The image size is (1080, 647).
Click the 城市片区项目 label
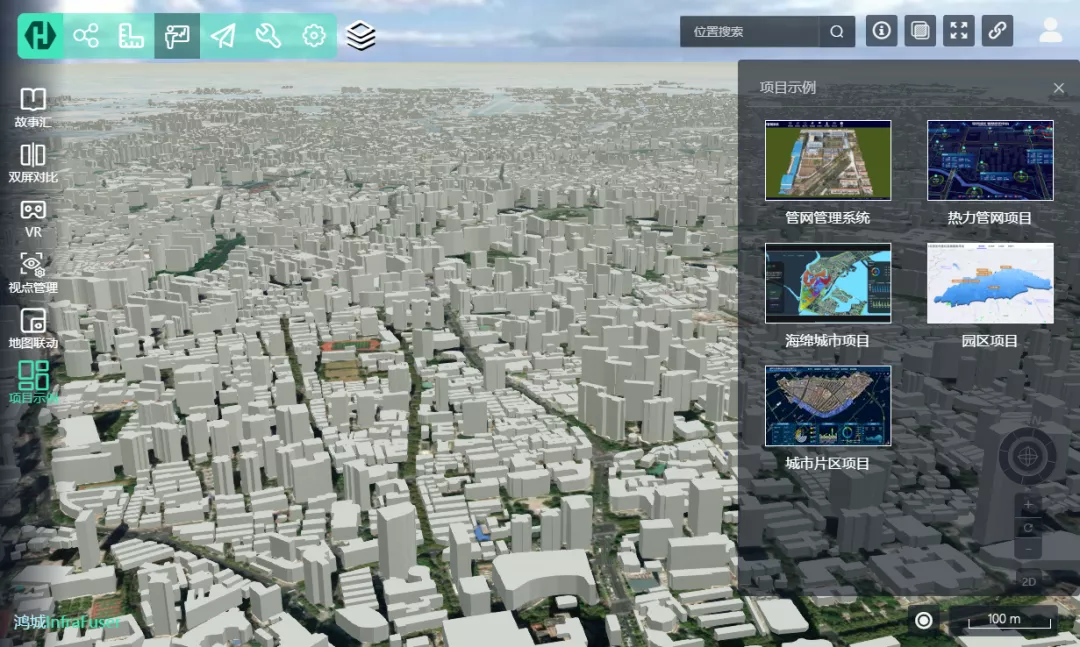(828, 464)
